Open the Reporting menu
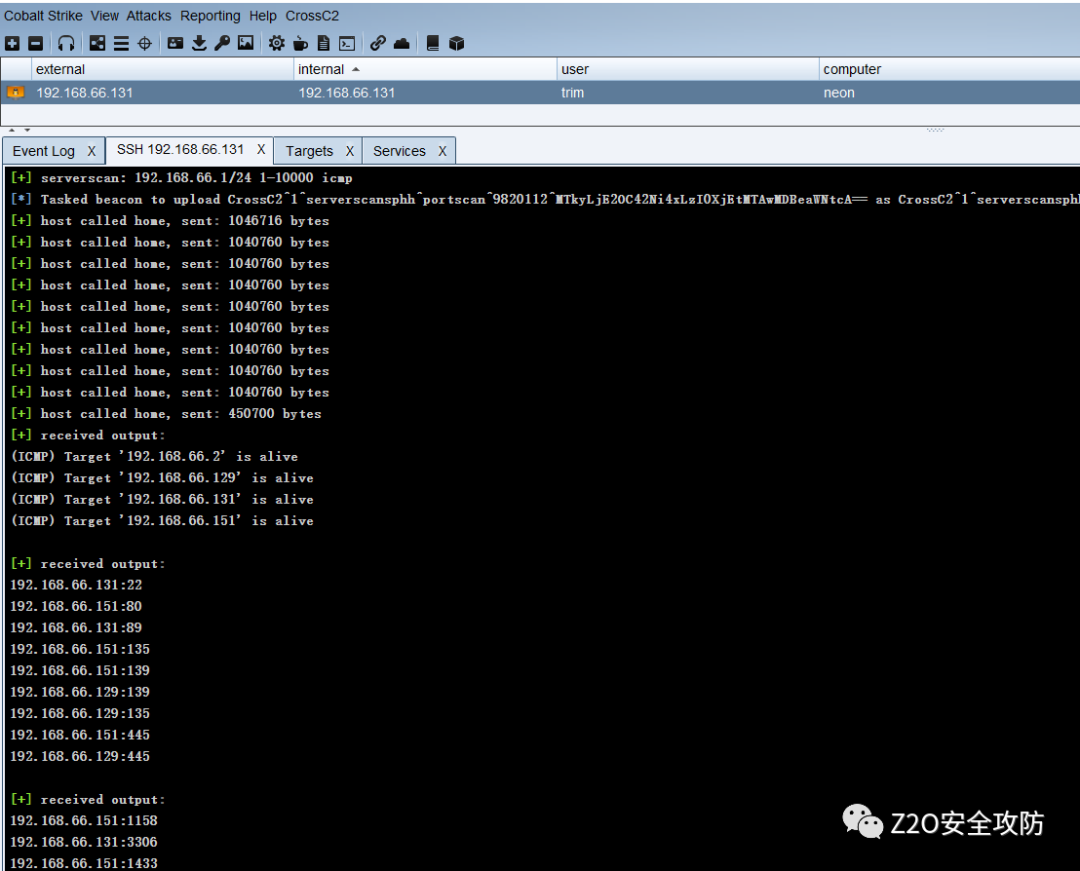The image size is (1080, 871). pyautogui.click(x=210, y=16)
